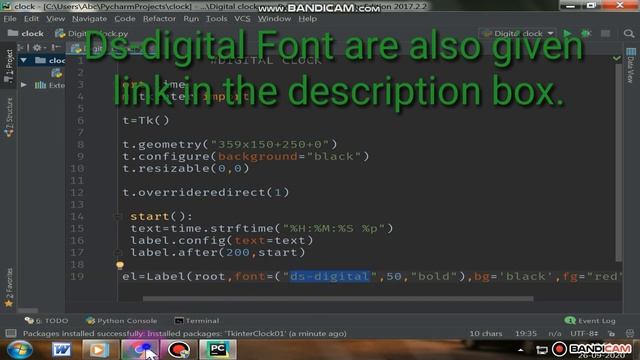Toggle fold marker at line 17
The image size is (640, 360).
(x=118, y=252)
